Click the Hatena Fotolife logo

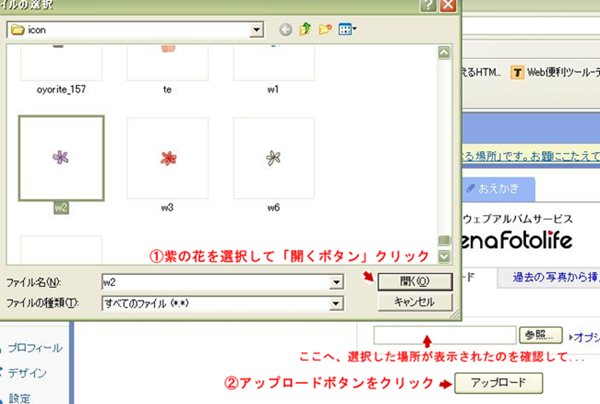(517, 240)
